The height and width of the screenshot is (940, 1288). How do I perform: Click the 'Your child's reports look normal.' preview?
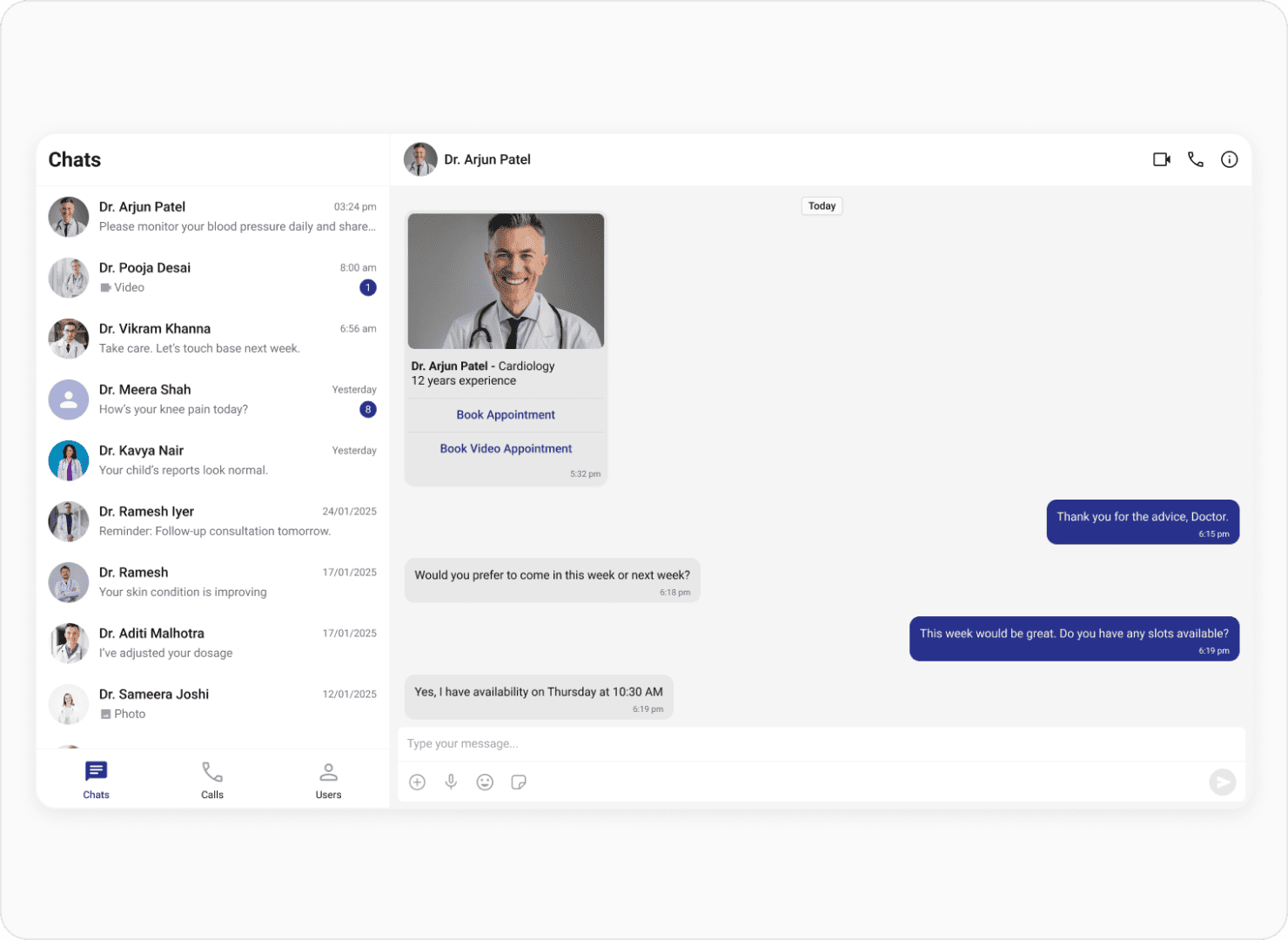(184, 470)
